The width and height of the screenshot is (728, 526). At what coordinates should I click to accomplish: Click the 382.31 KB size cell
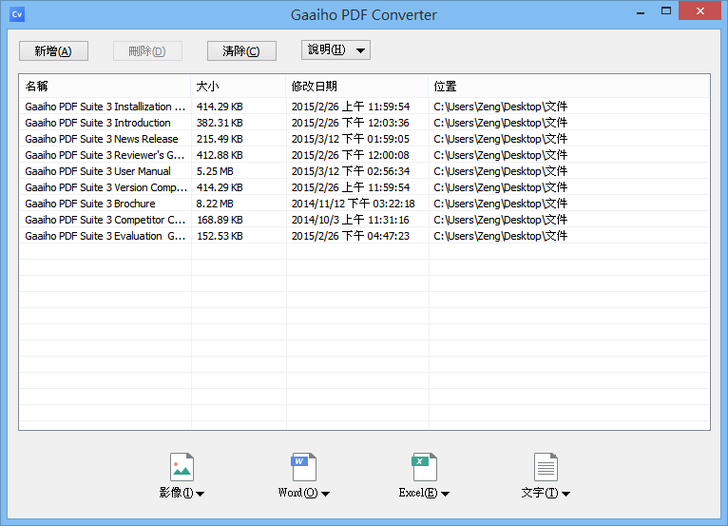(220, 123)
